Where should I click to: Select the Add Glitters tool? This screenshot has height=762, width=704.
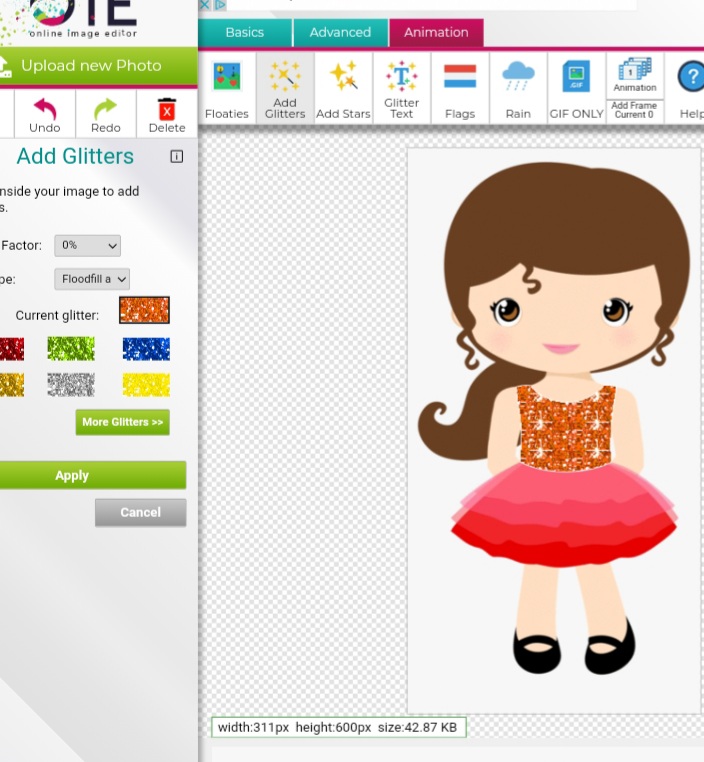(285, 88)
